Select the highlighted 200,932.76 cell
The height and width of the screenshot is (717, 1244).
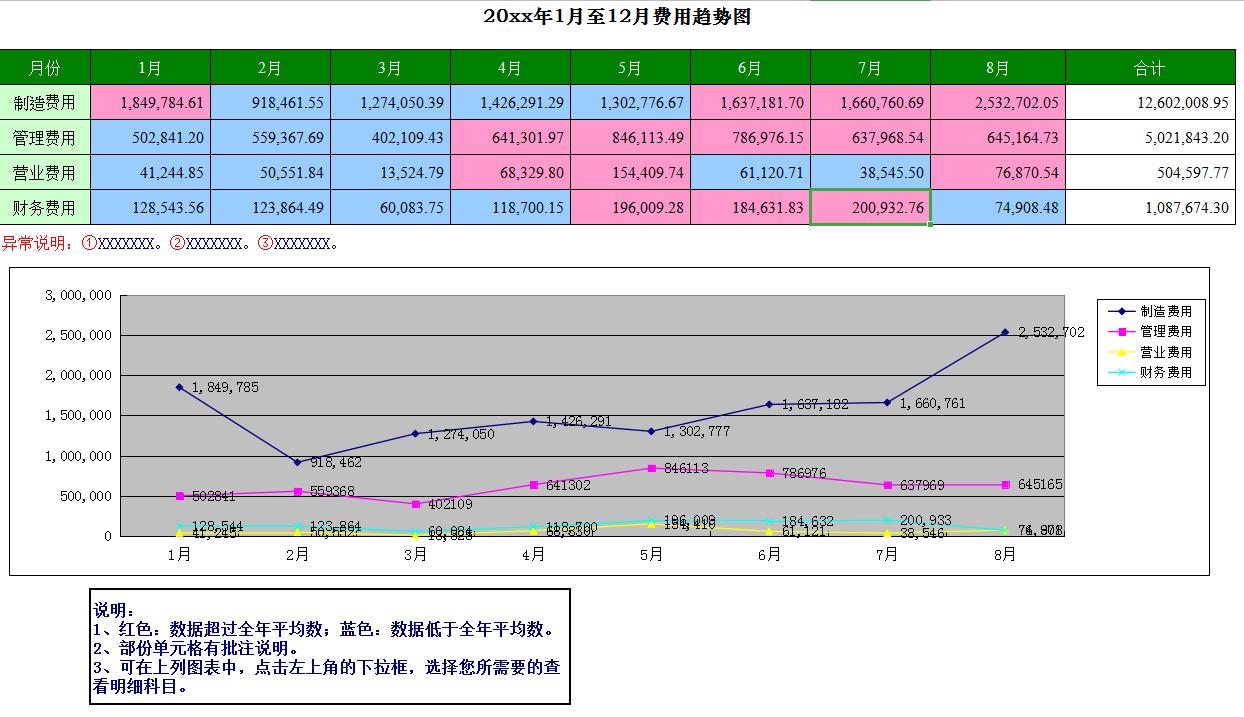pos(868,209)
